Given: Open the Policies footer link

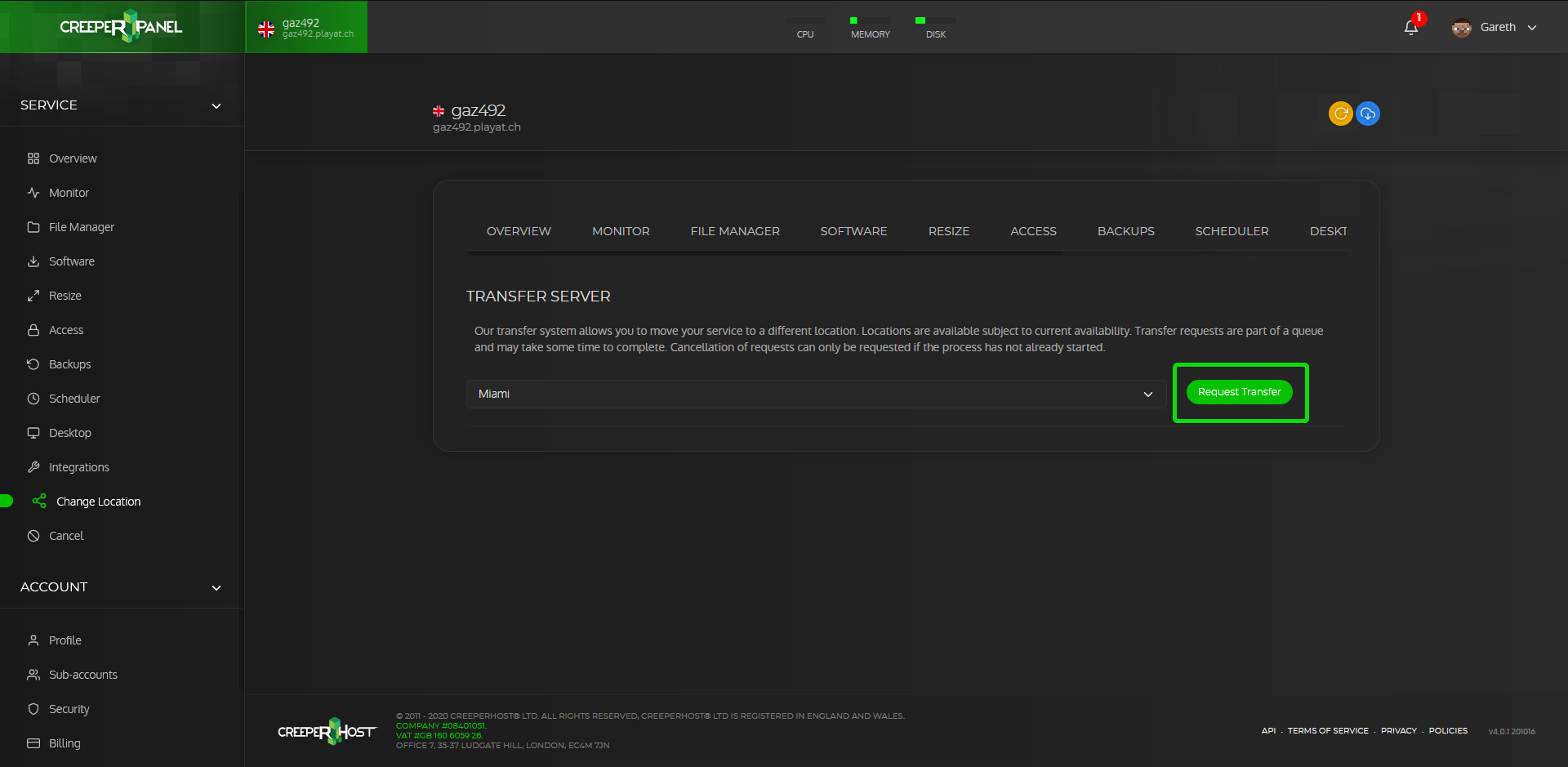Looking at the screenshot, I should click(1448, 731).
